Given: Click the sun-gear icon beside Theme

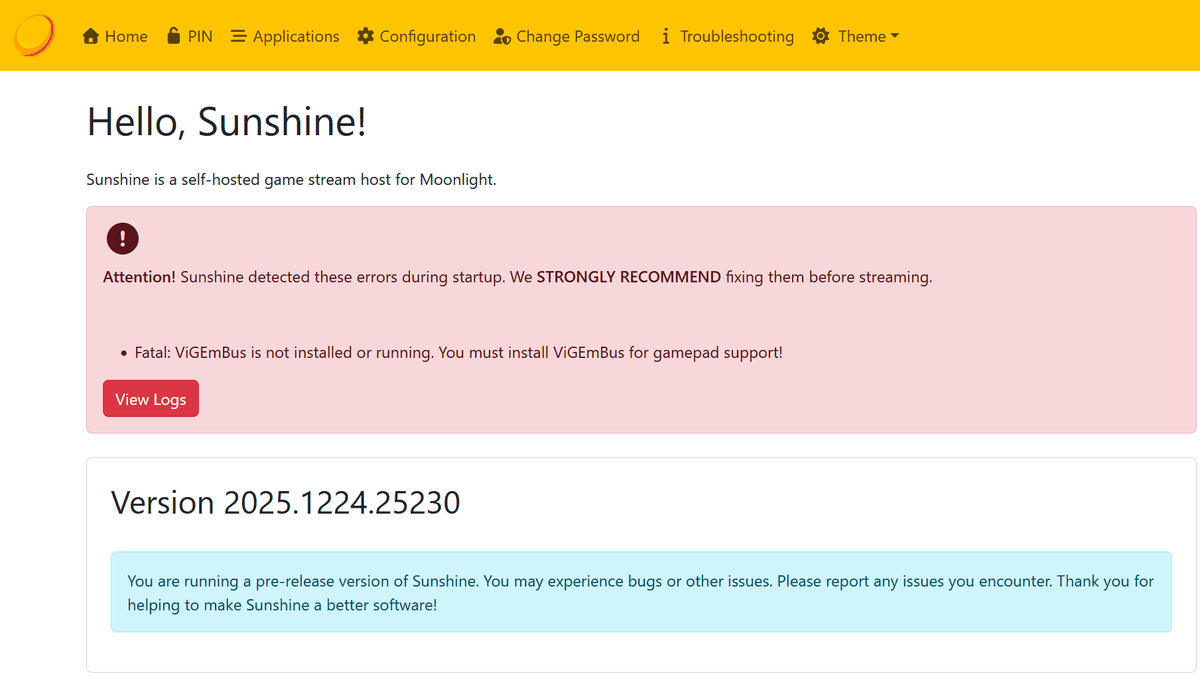Looking at the screenshot, I should (x=821, y=37).
